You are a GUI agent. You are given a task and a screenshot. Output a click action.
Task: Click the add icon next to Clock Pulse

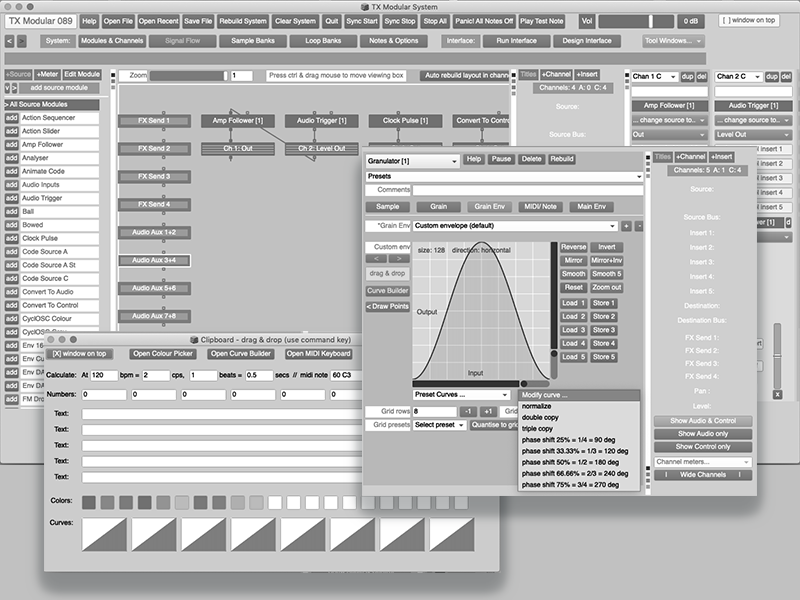pyautogui.click(x=10, y=237)
